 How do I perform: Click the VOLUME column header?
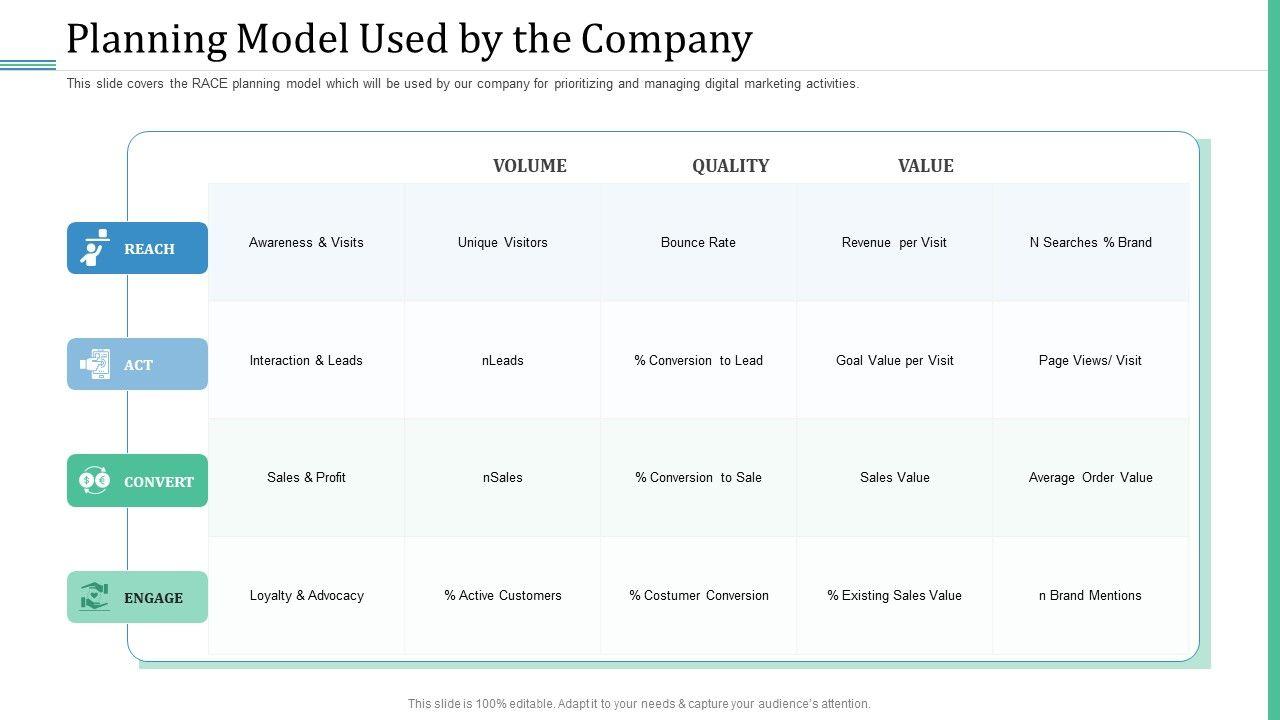529,166
